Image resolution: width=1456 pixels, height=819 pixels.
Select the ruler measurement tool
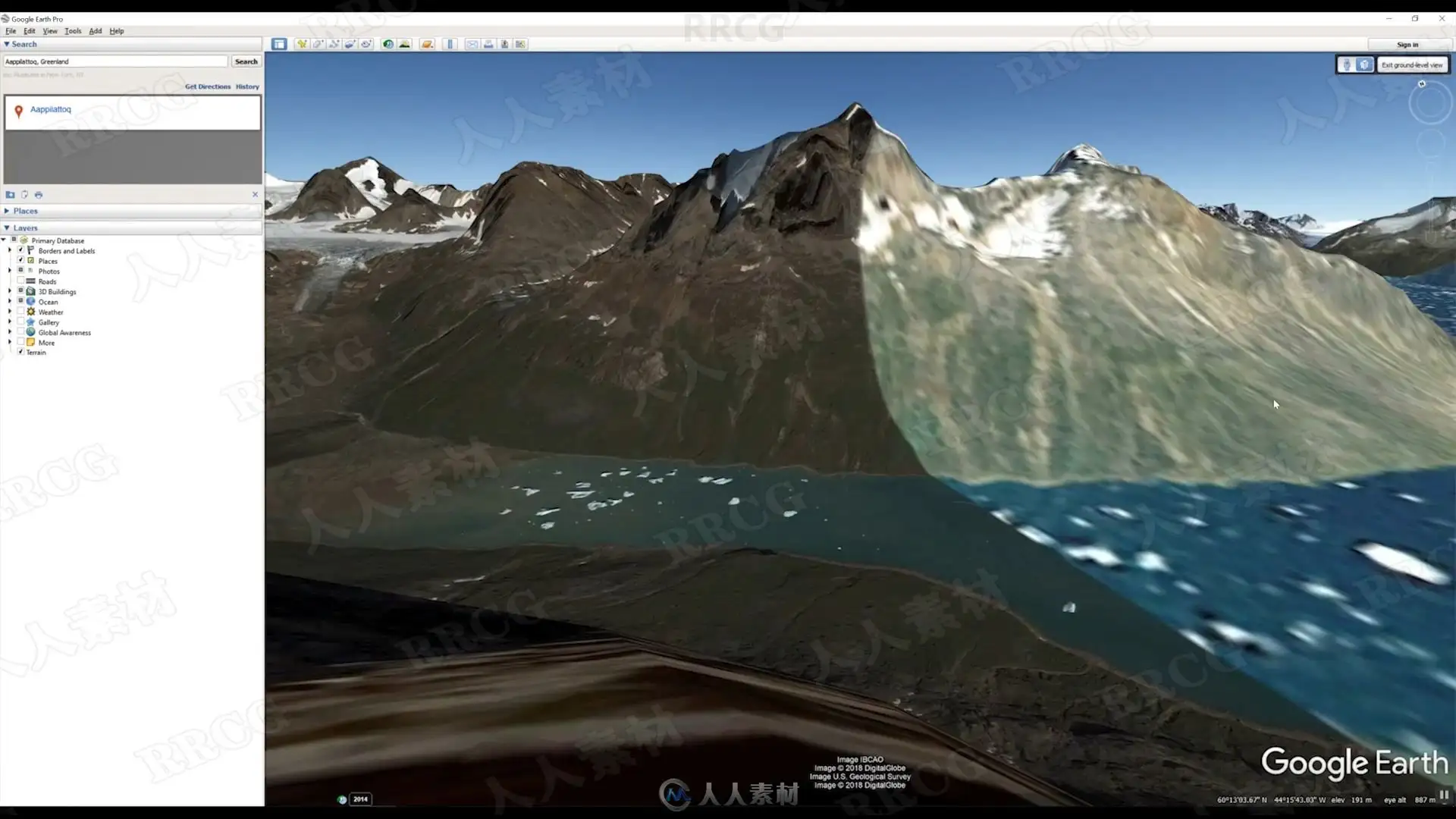[450, 44]
